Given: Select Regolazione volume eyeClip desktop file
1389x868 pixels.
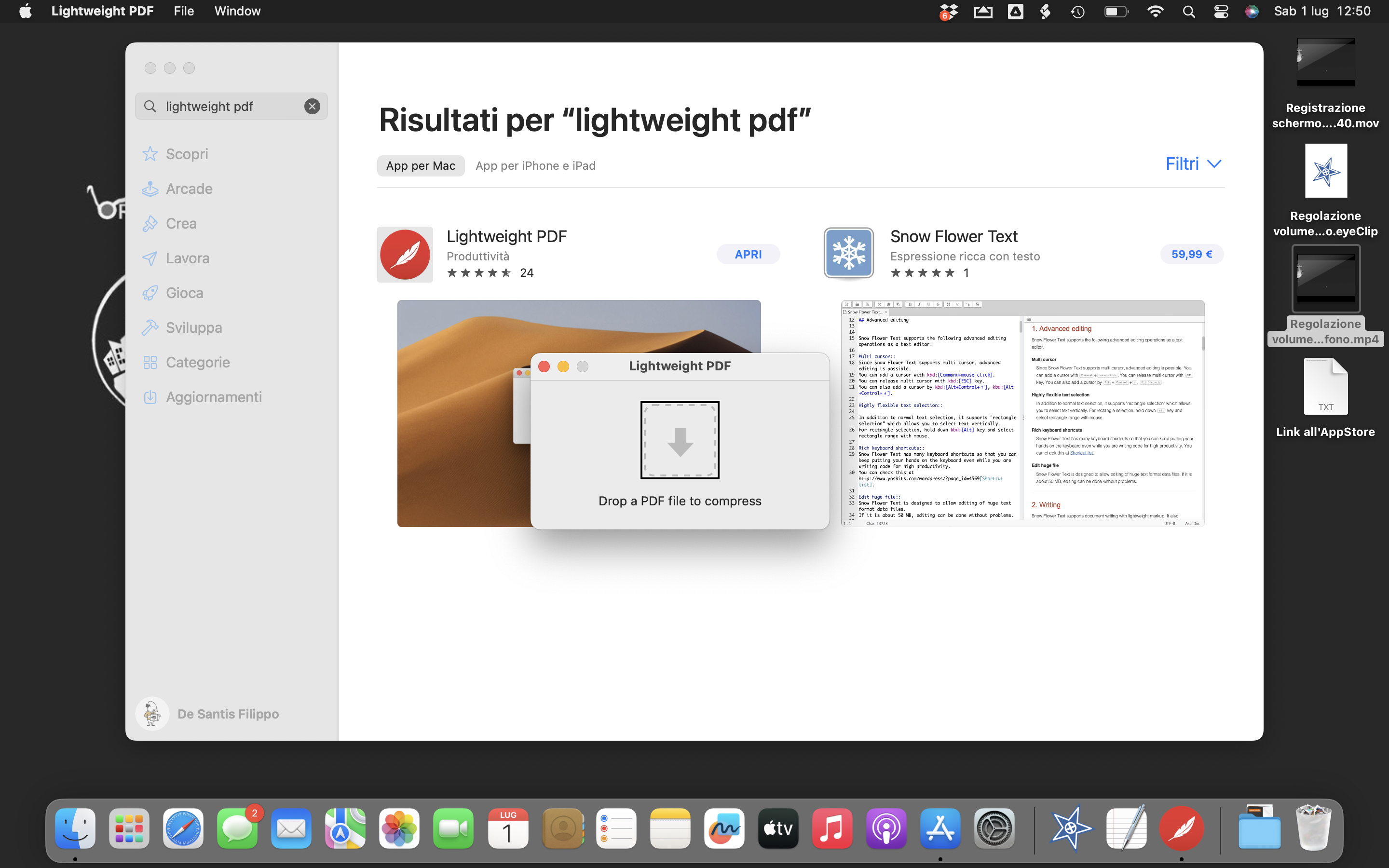Looking at the screenshot, I should pos(1325,190).
